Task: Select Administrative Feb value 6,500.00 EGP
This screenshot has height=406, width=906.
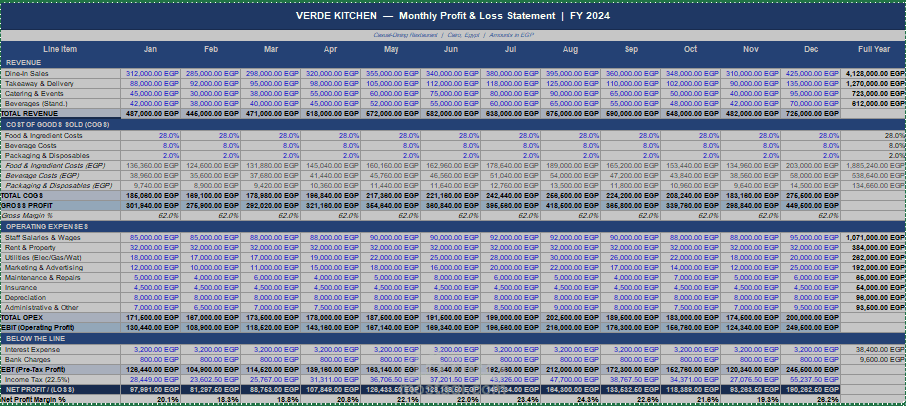Action: (210, 307)
